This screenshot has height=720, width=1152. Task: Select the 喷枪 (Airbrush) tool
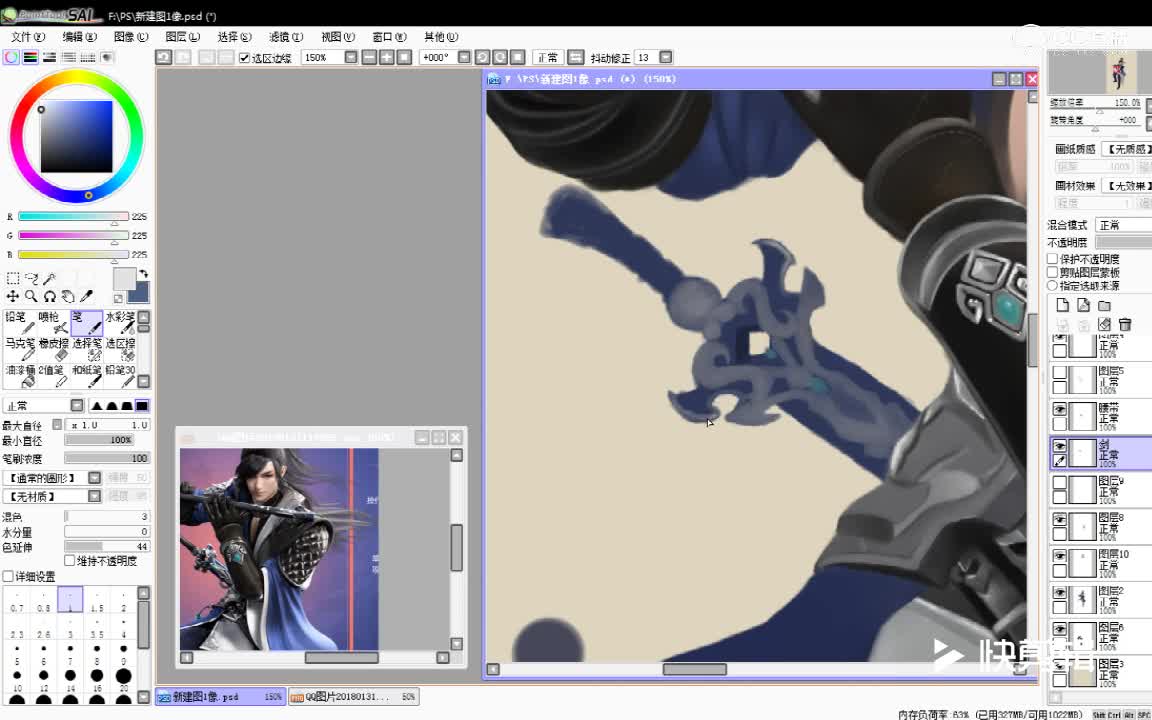coord(53,323)
